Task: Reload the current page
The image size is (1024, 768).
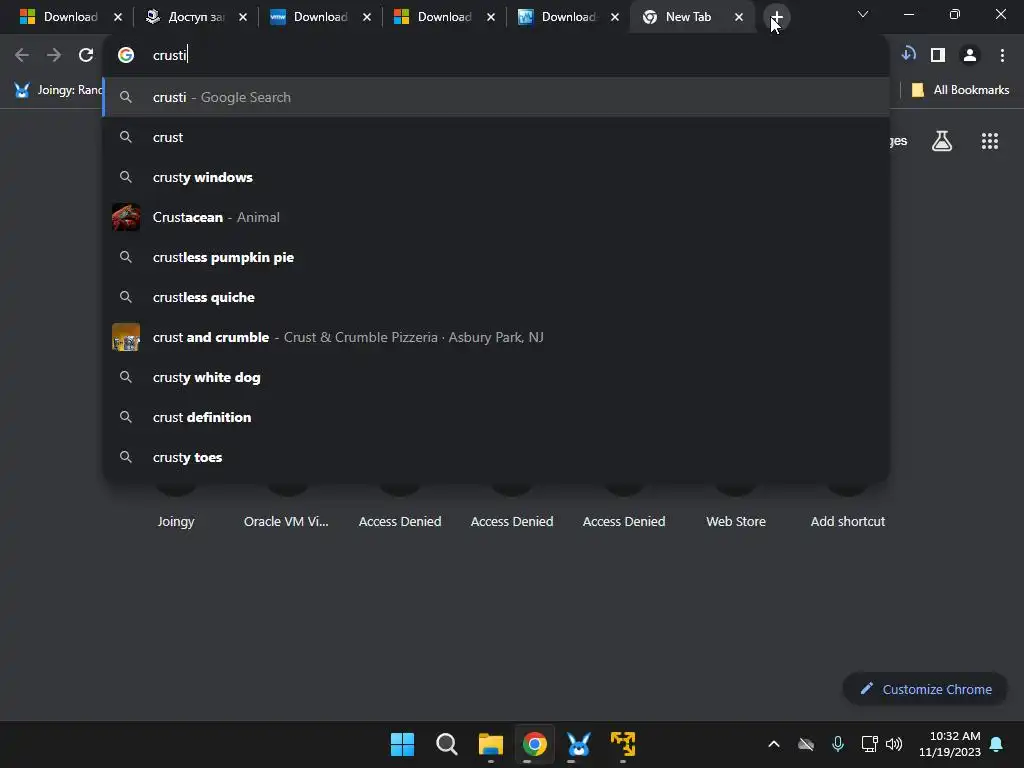Action: pos(86,55)
